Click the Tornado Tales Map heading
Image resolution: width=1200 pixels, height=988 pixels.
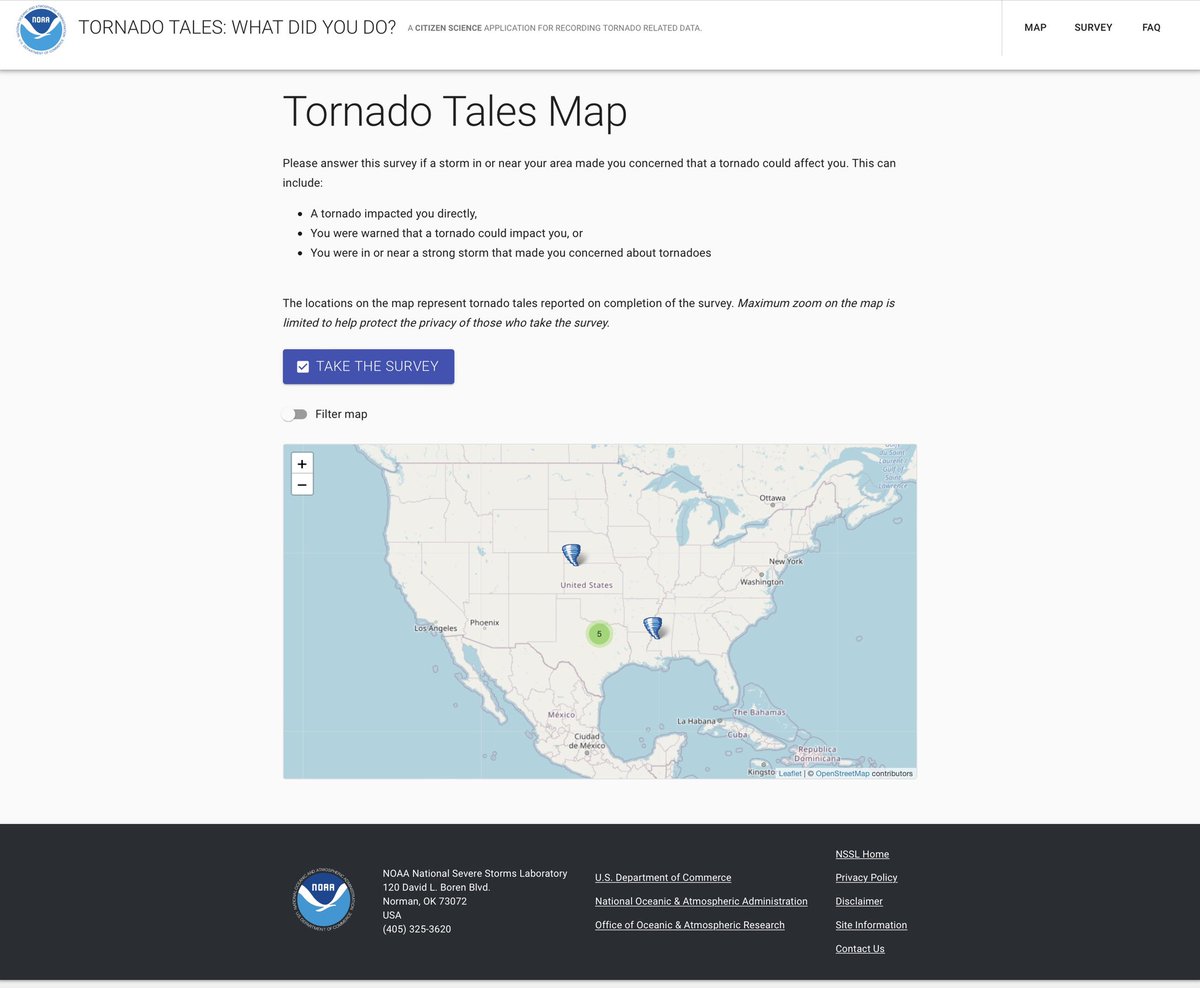click(x=455, y=111)
